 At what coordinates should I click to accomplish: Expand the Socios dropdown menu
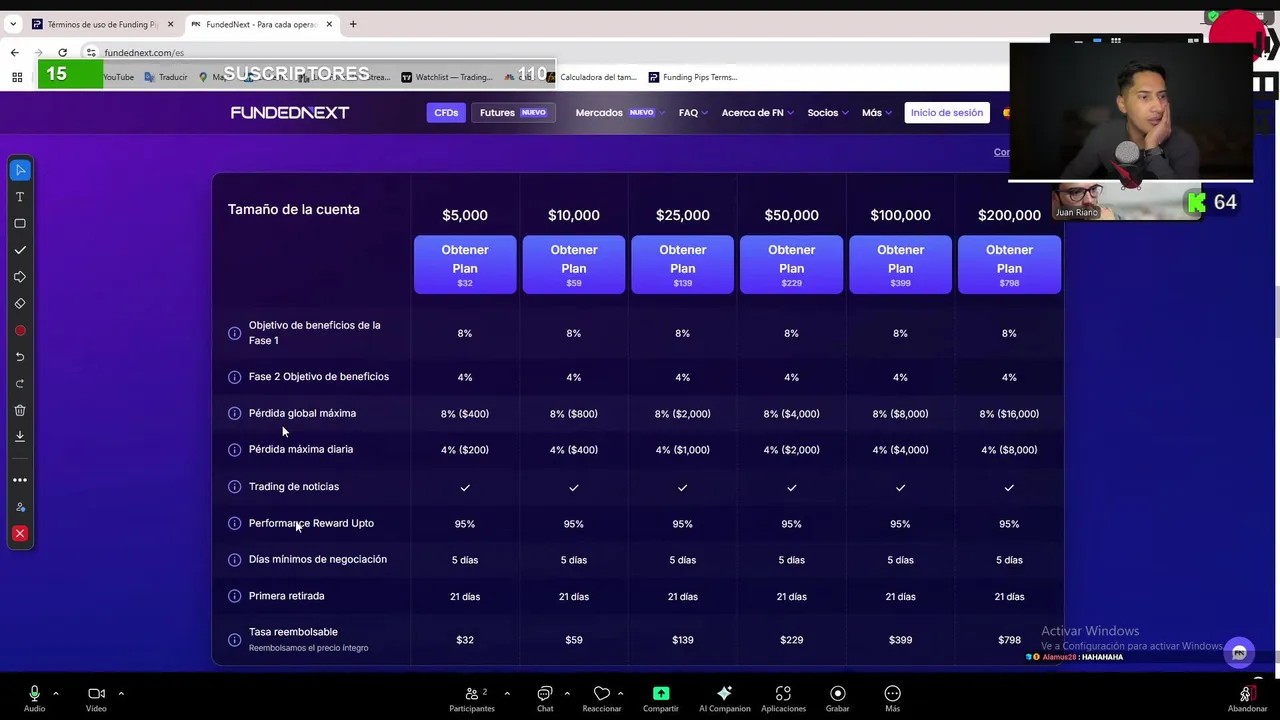tap(827, 113)
